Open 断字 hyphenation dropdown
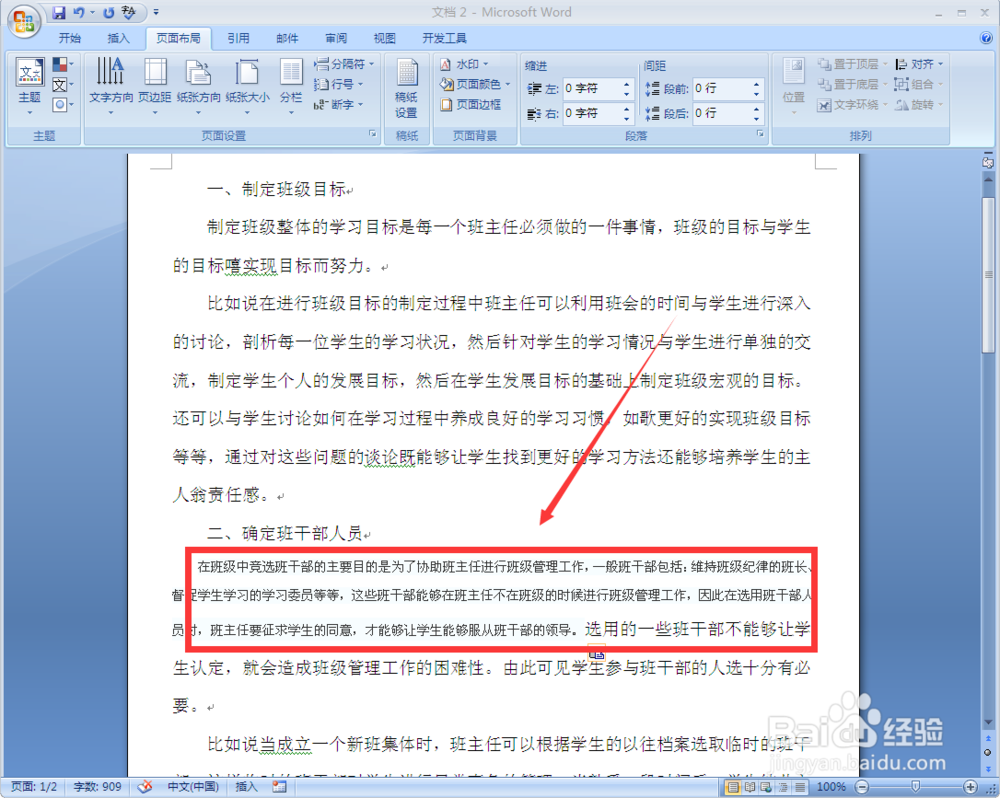Viewport: 1000px width, 798px height. click(x=338, y=105)
